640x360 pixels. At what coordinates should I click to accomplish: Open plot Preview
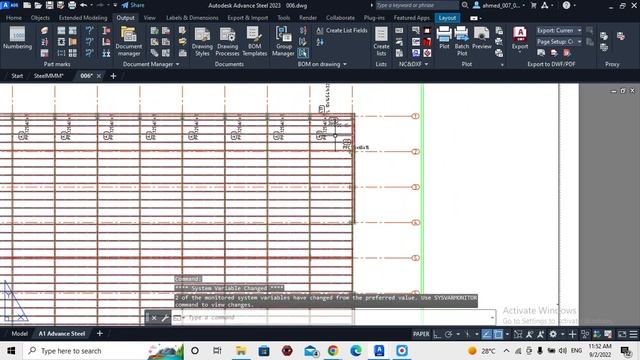click(x=482, y=38)
